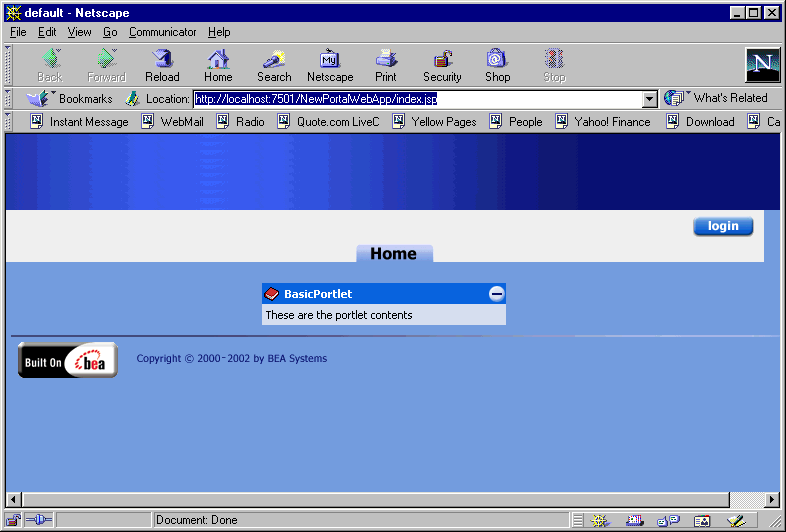
Task: Click the 'Document: Done' status text
Action: click(x=196, y=520)
